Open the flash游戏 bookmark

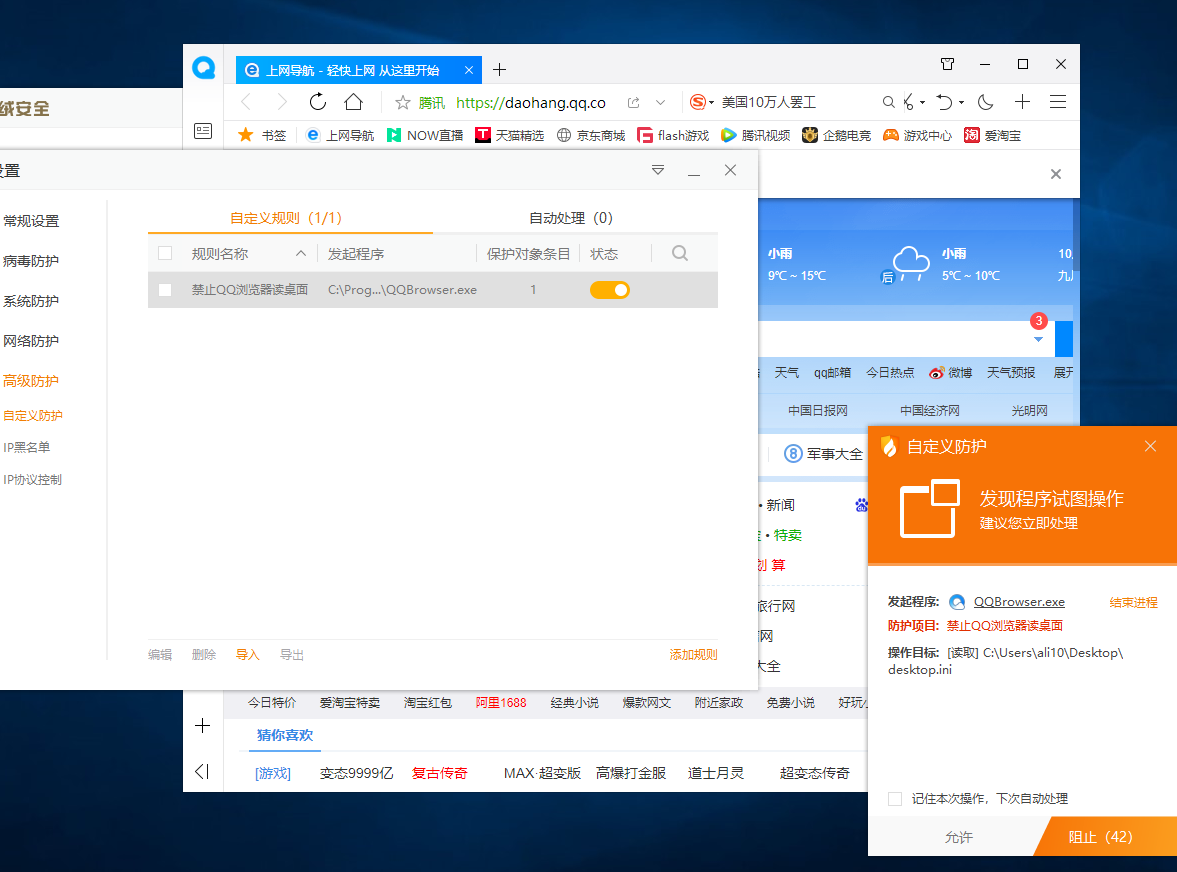coord(673,135)
